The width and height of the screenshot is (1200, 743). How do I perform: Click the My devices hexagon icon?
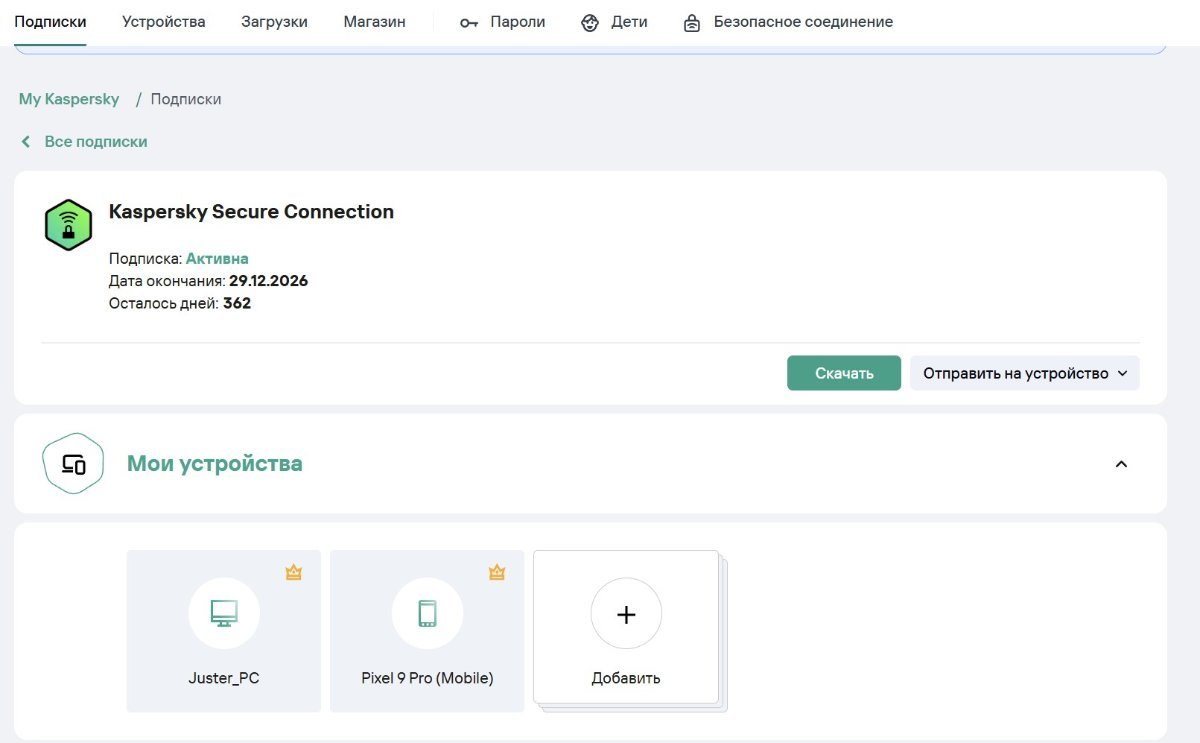tap(73, 464)
